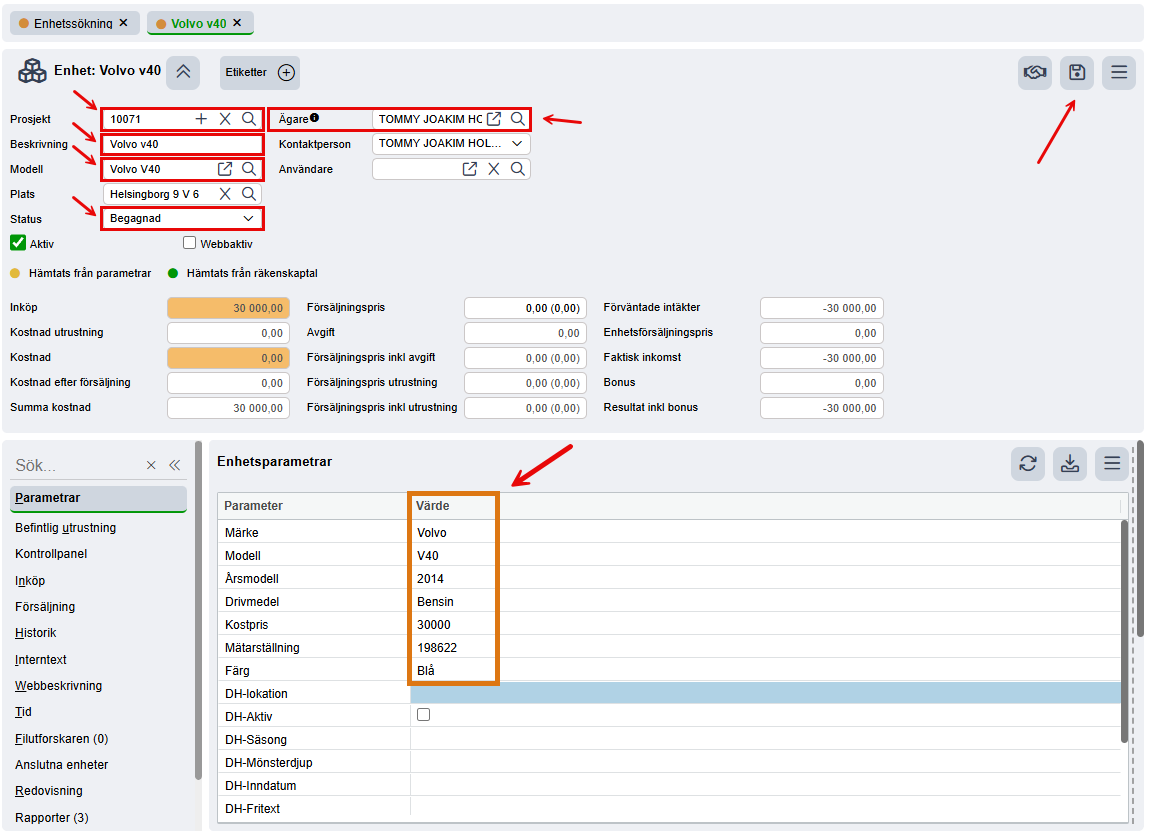Select the Drivmedel value Bensin
Screen dimensions: 1149x835
pyautogui.click(x=435, y=601)
